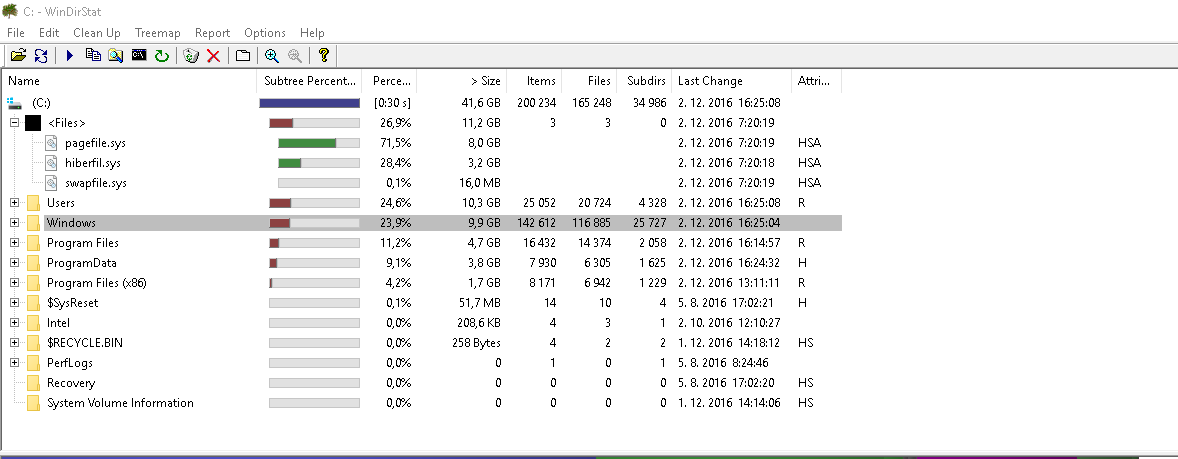Click the Command Prompt Here toolbar icon

(x=138, y=55)
